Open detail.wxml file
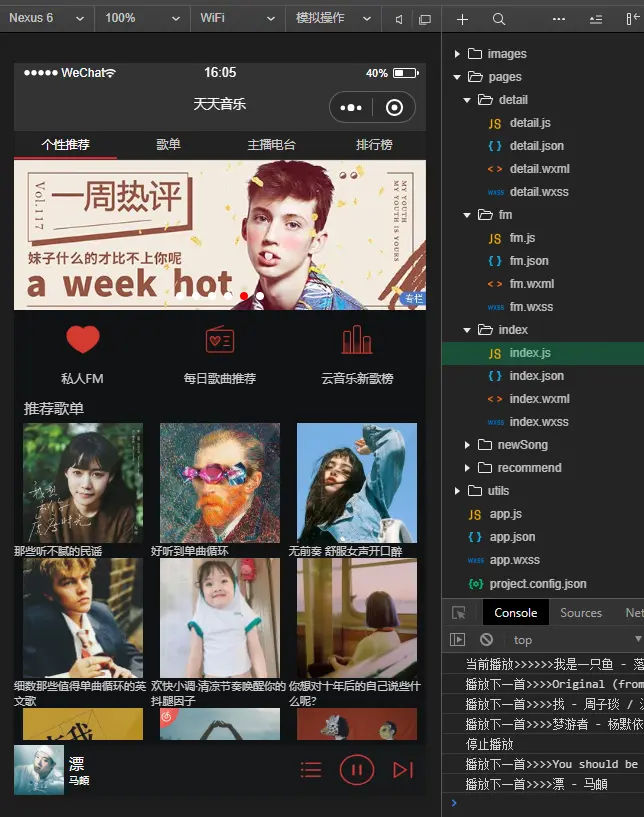The width and height of the screenshot is (644, 817). coord(540,169)
